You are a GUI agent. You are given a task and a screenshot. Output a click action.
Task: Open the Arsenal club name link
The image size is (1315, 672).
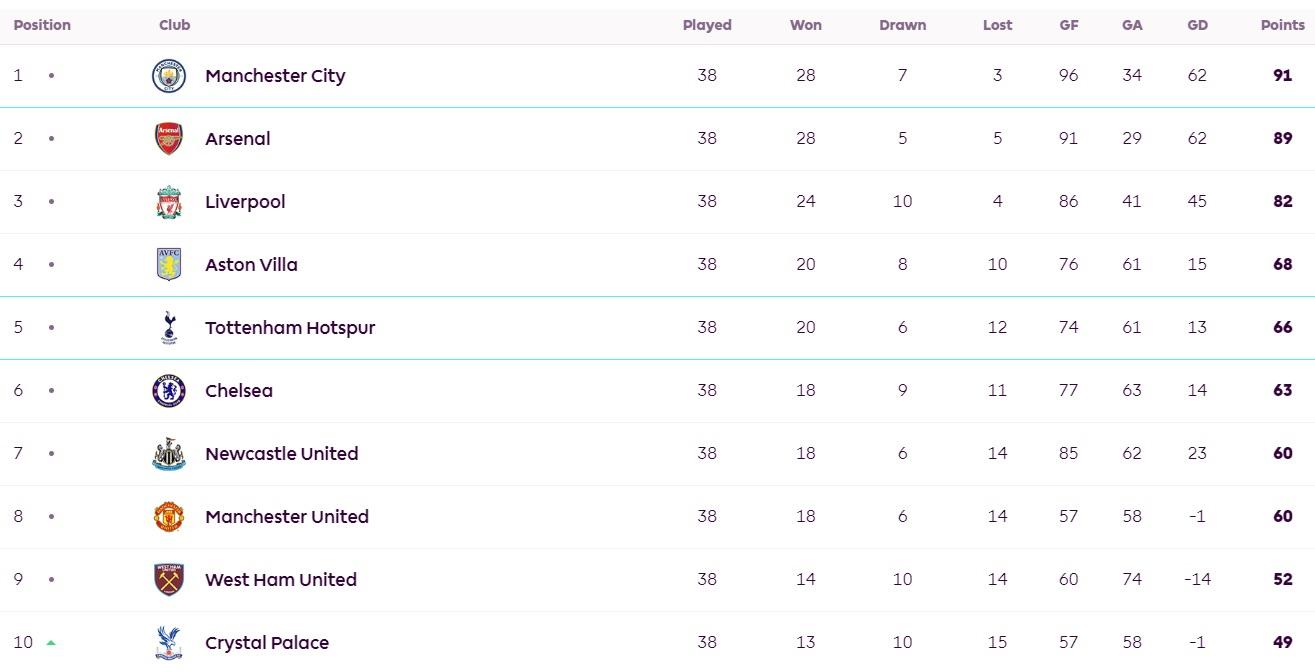(x=238, y=139)
